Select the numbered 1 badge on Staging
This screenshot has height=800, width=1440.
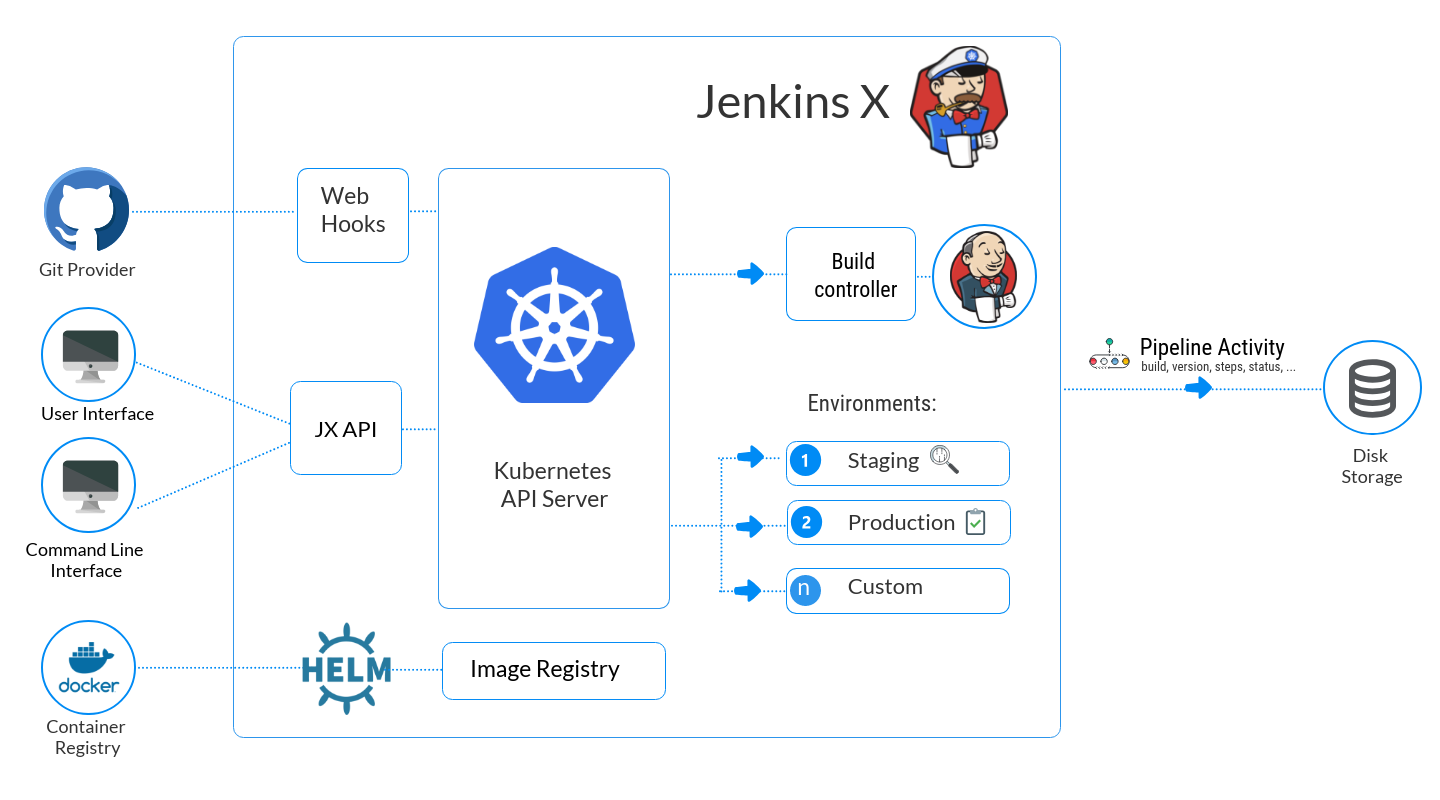pyautogui.click(x=806, y=461)
